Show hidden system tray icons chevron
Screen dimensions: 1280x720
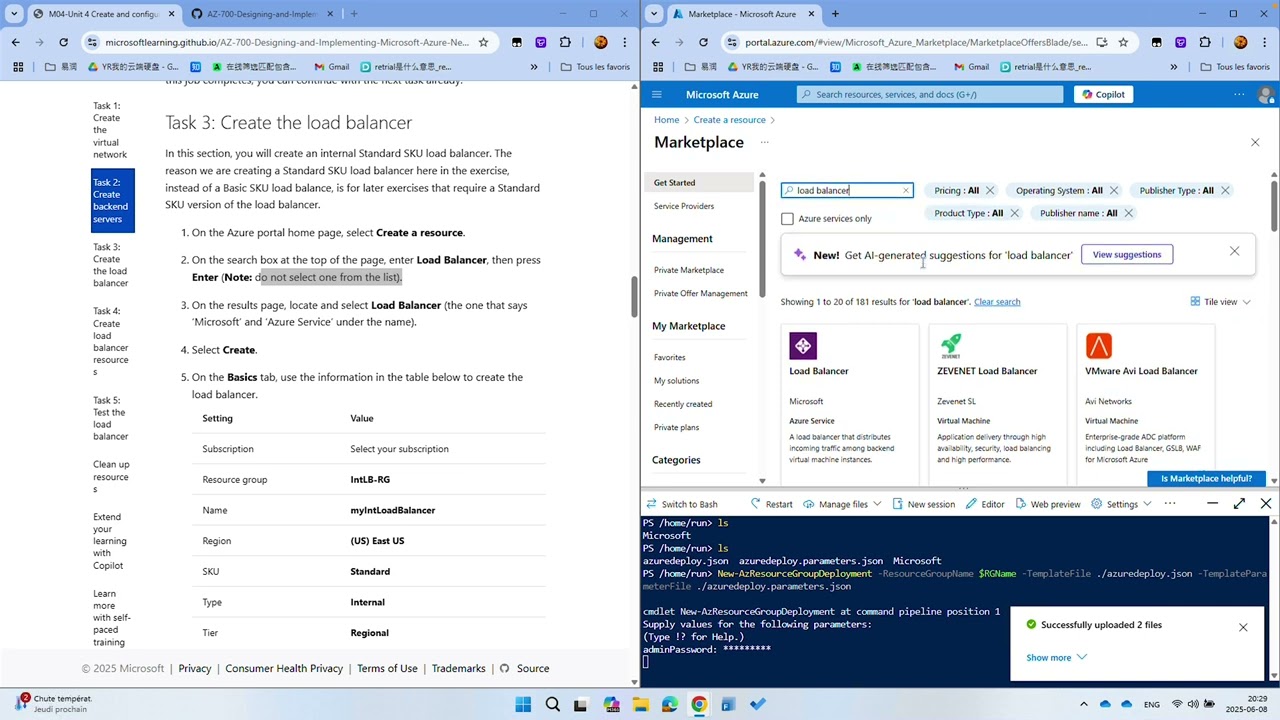click(x=1084, y=704)
